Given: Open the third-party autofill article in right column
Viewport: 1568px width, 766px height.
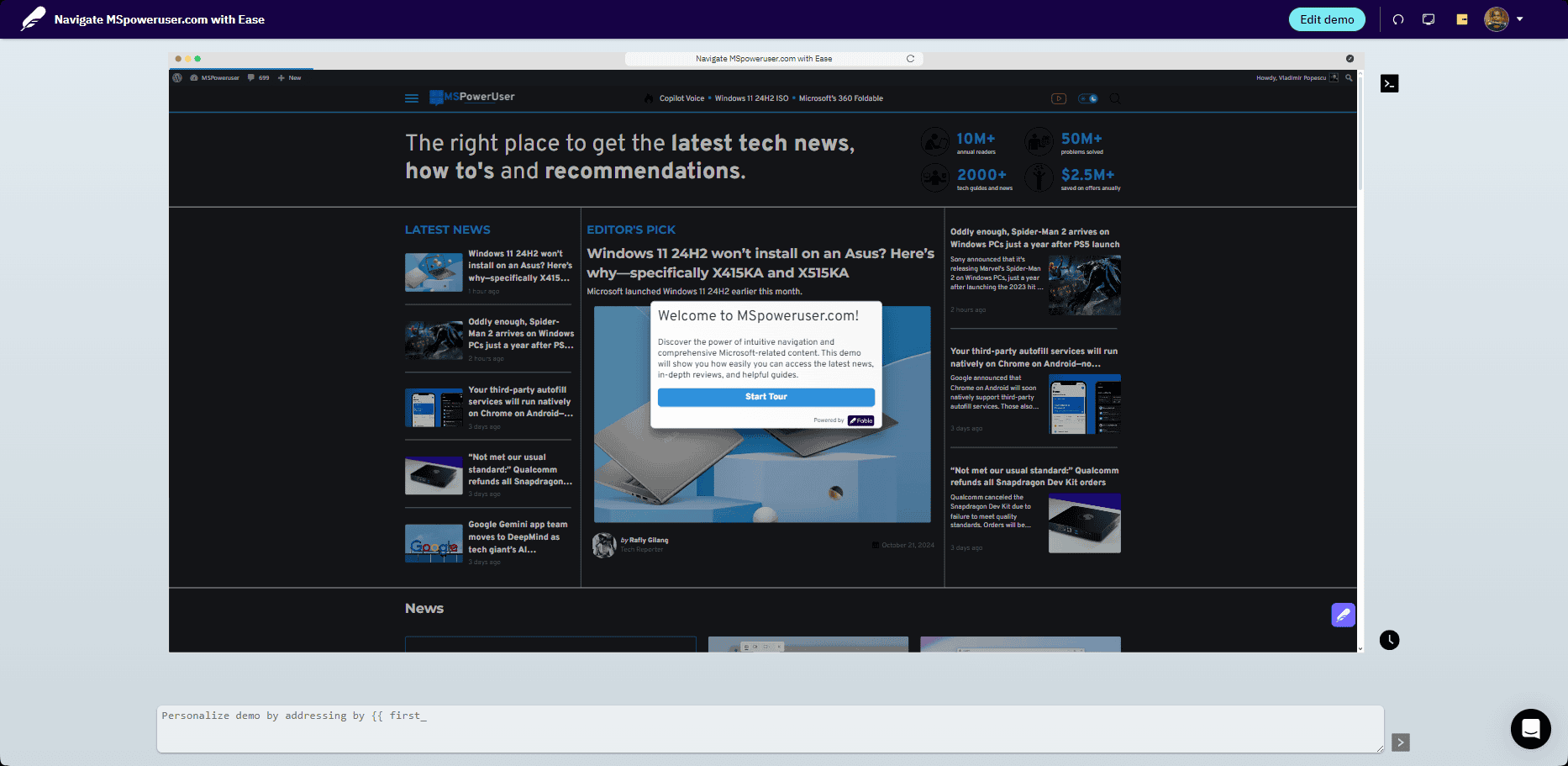Looking at the screenshot, I should (1034, 357).
